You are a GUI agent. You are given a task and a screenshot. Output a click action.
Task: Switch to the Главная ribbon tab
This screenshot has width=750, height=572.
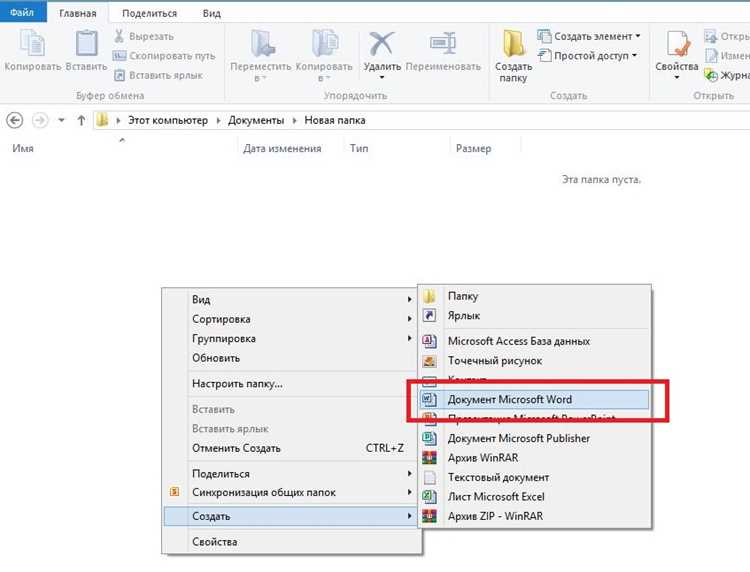coord(77,13)
